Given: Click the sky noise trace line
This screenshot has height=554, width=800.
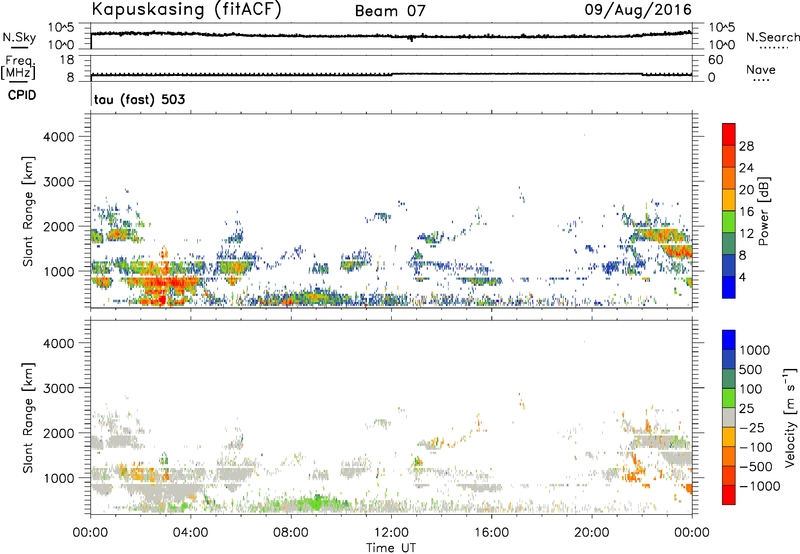Looking at the screenshot, I should coord(391,35).
